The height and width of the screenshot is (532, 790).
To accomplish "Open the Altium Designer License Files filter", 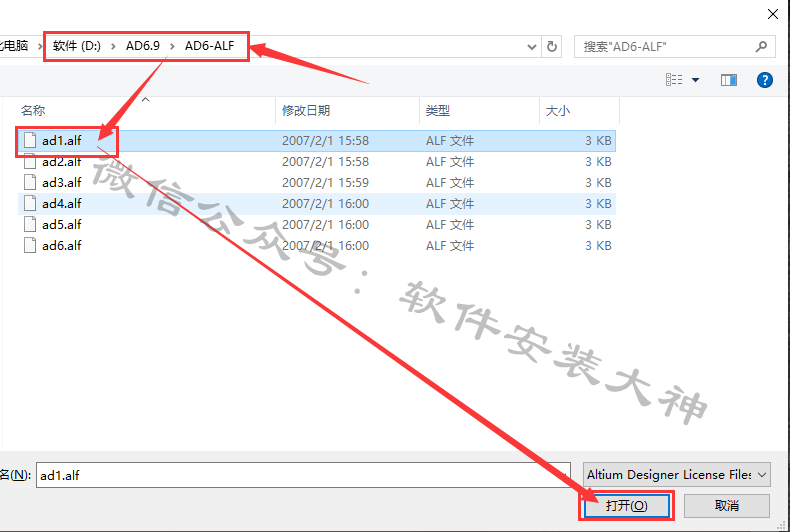I will pos(677,475).
